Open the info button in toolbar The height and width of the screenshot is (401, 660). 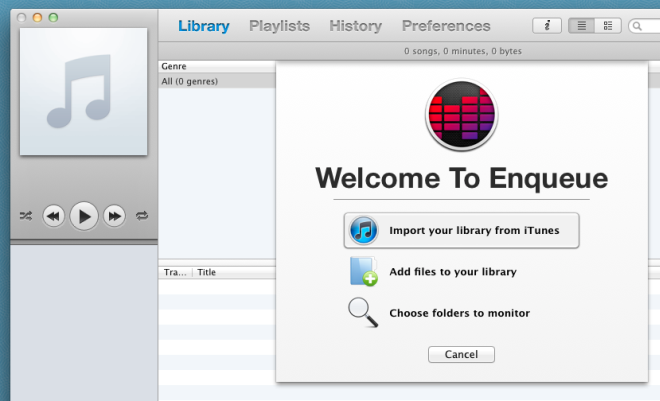547,26
